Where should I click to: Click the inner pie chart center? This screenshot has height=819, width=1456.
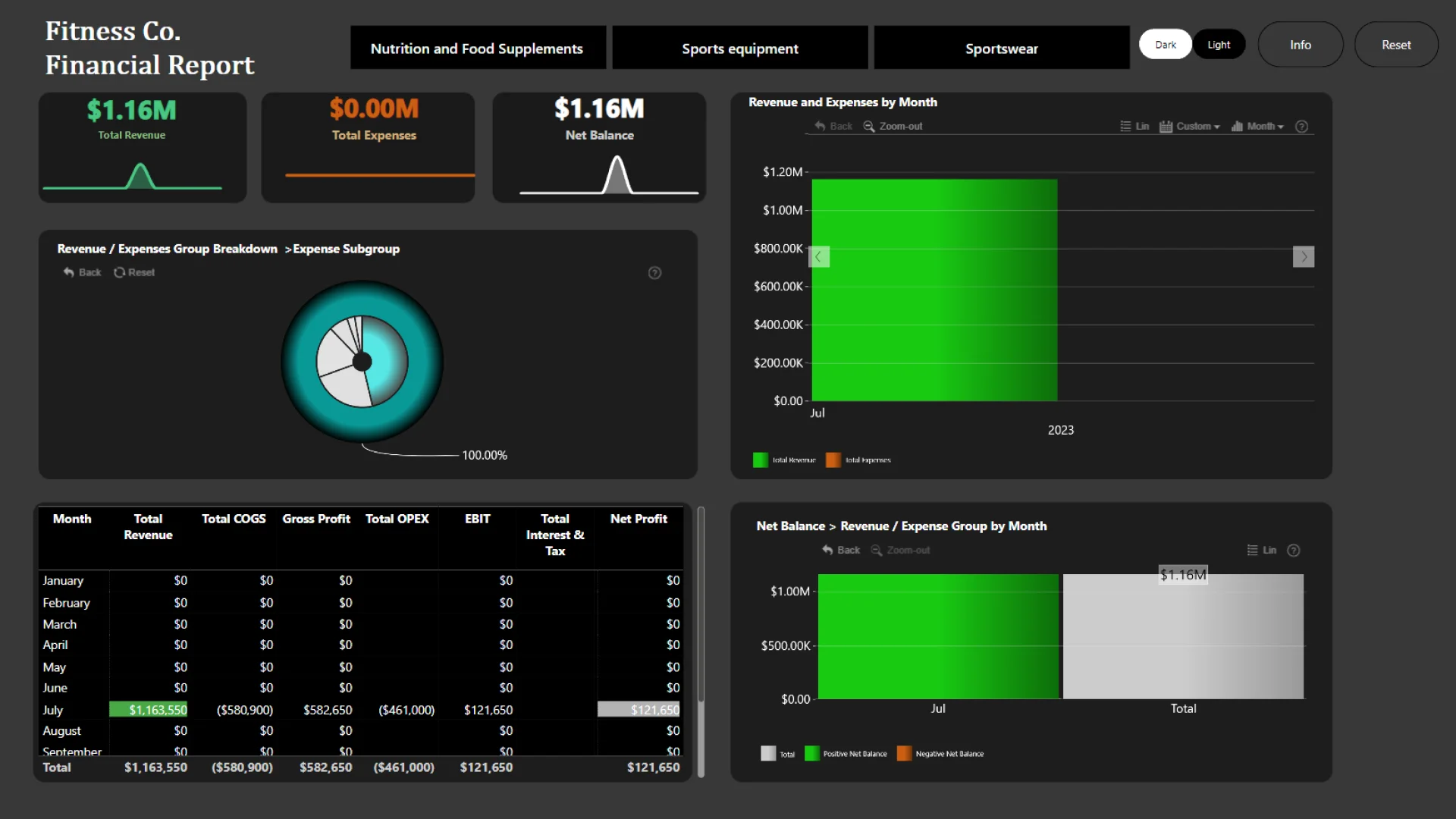click(362, 362)
